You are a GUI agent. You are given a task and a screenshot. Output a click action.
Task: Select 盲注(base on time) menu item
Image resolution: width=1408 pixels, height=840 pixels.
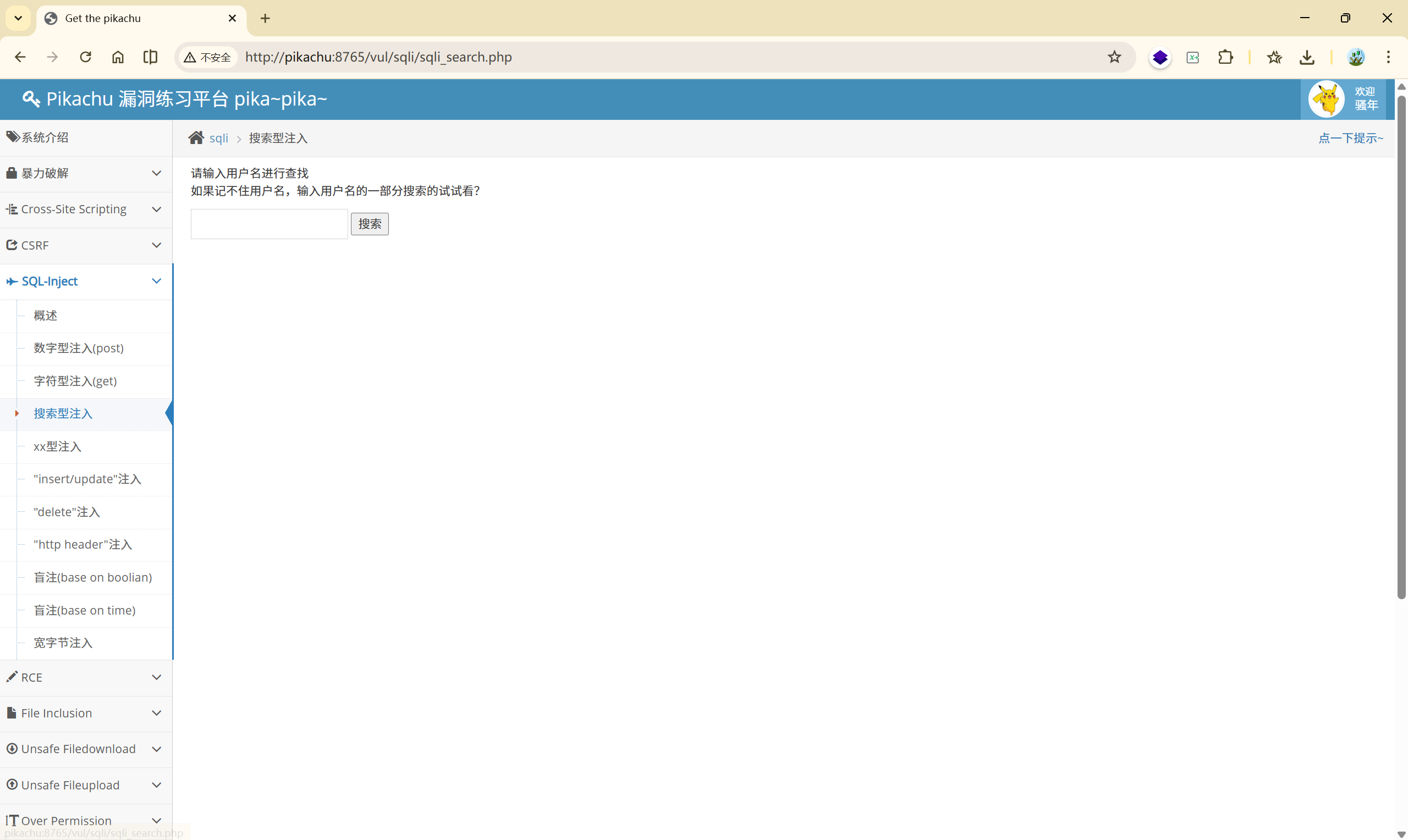pos(84,610)
